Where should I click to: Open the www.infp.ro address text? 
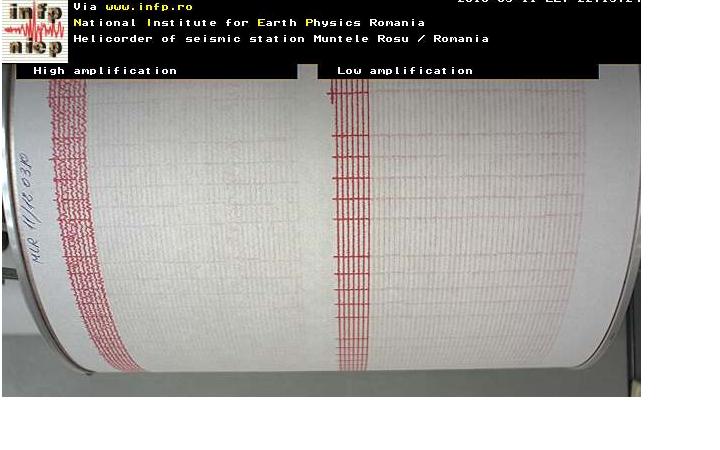149,7
